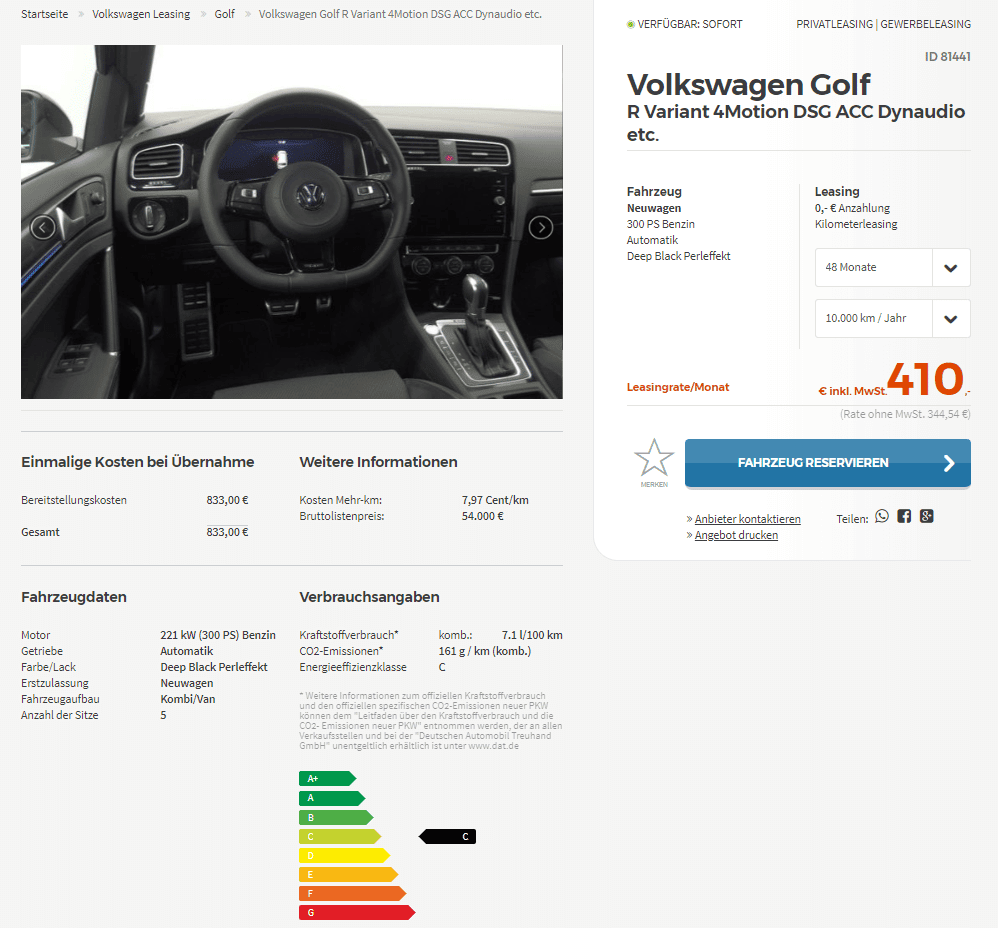Open the 48 Monate duration dropdown
Viewport: 998px width, 928px height.
point(892,267)
